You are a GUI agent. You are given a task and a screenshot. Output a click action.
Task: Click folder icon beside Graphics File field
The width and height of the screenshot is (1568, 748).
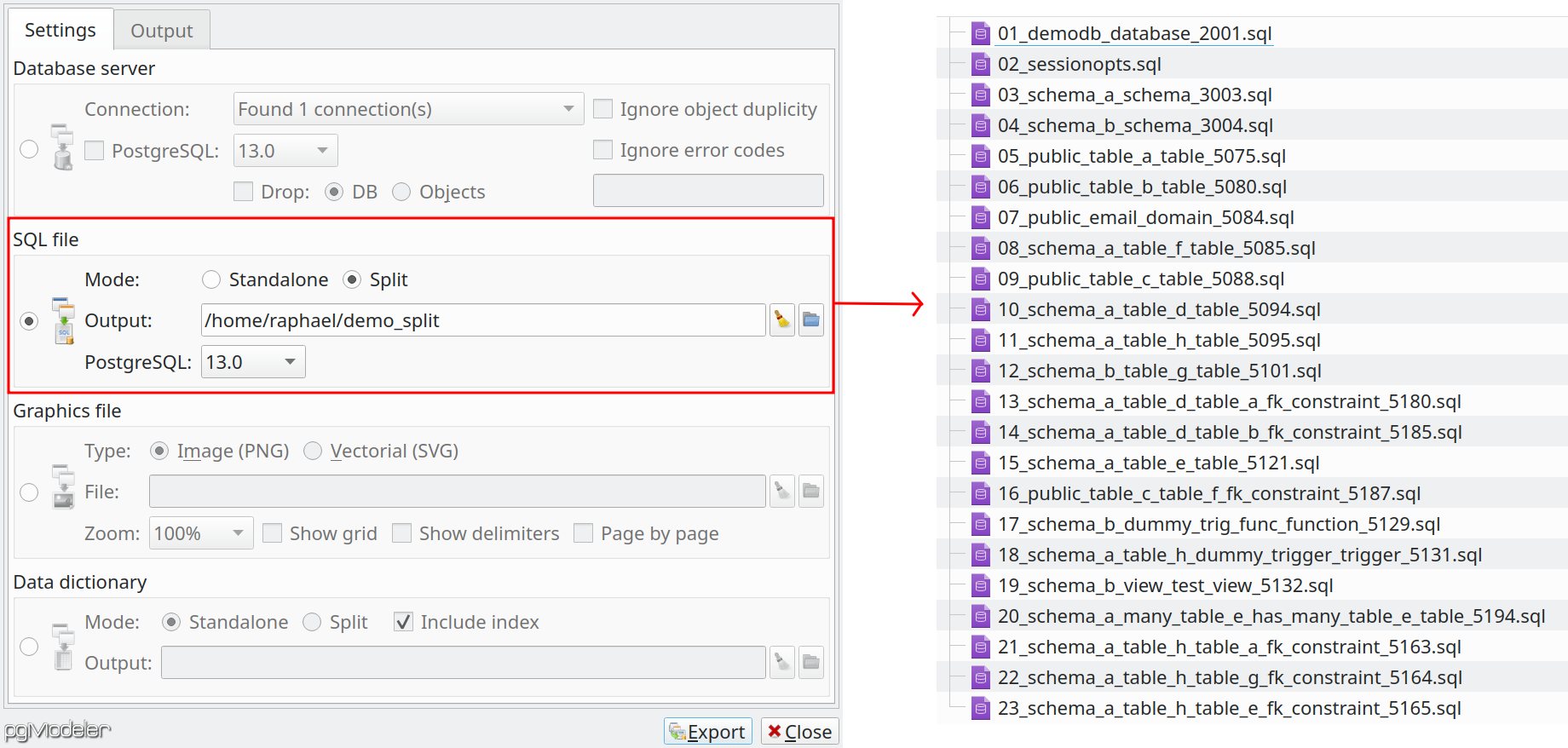click(811, 492)
